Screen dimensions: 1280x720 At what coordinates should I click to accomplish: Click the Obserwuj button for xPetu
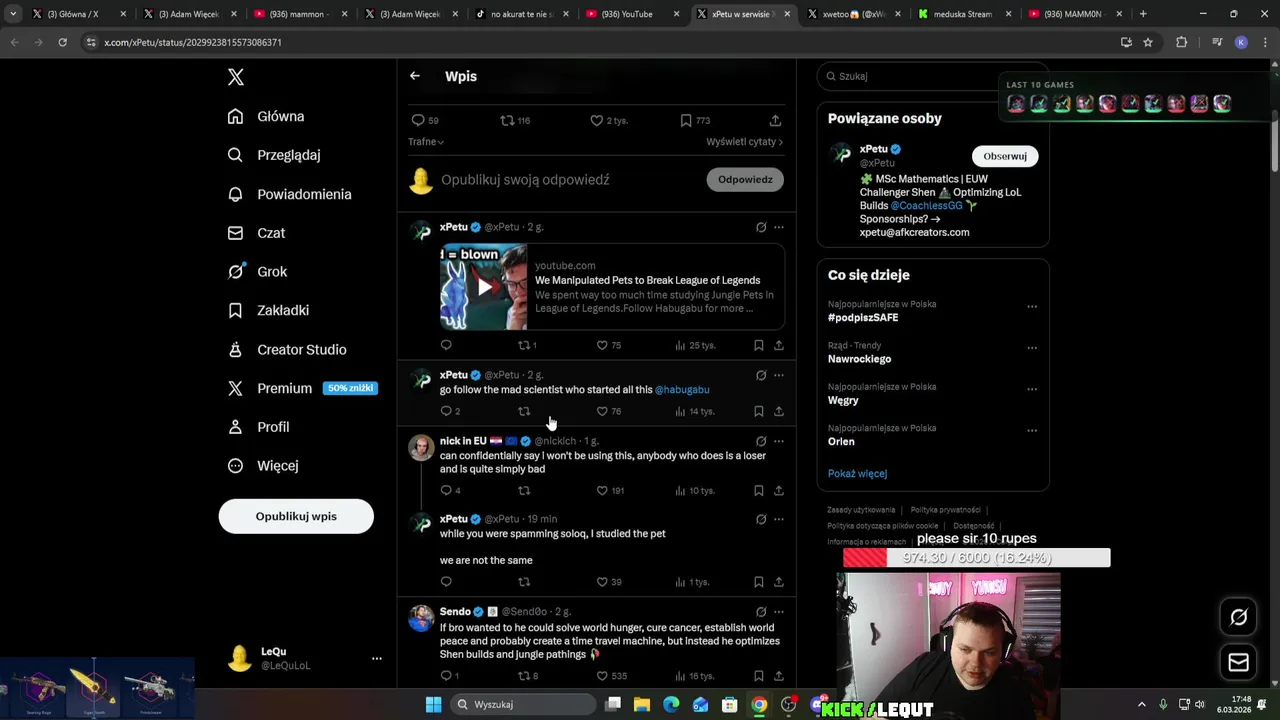point(1005,156)
